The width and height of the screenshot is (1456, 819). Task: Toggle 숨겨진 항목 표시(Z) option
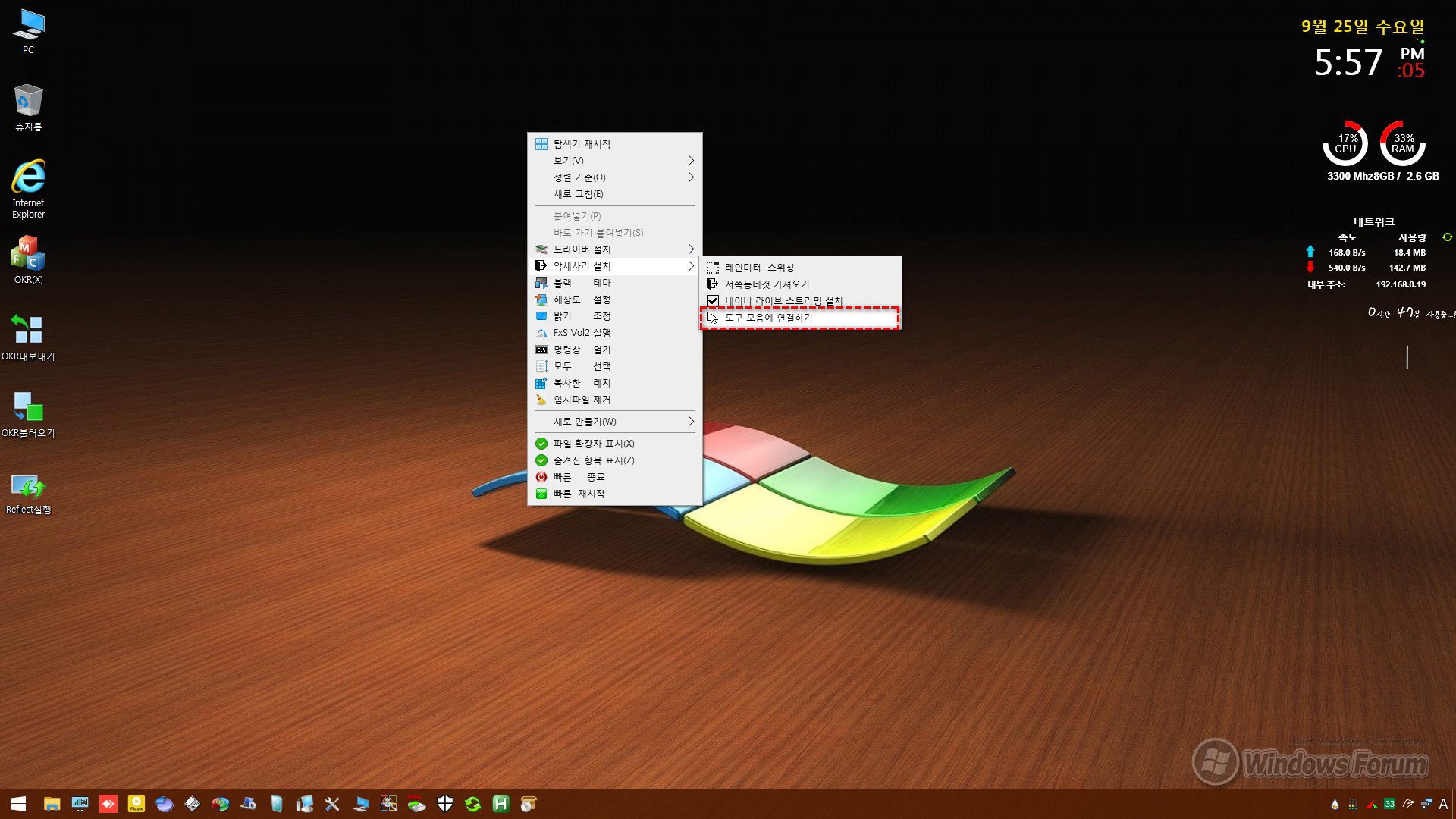615,460
